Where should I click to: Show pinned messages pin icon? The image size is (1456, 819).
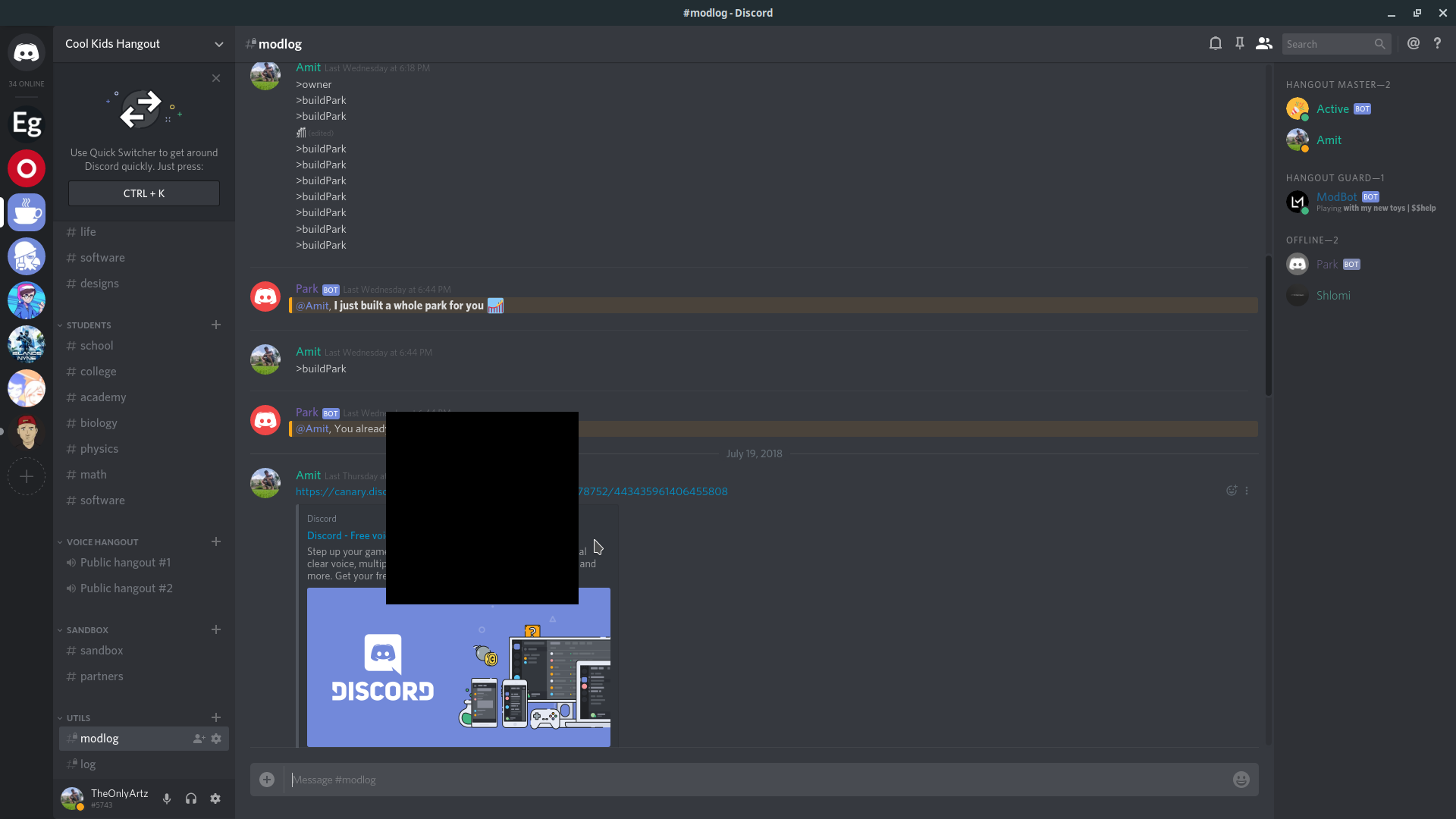[1240, 43]
